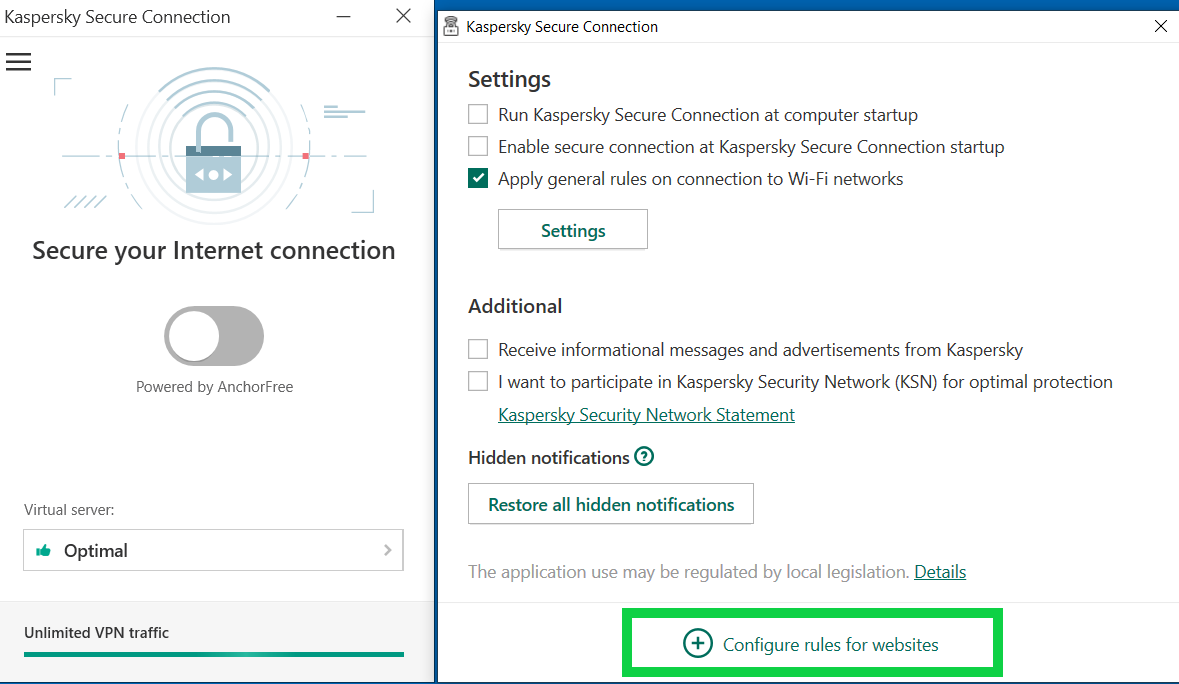Click the Additional section heading

point(515,306)
